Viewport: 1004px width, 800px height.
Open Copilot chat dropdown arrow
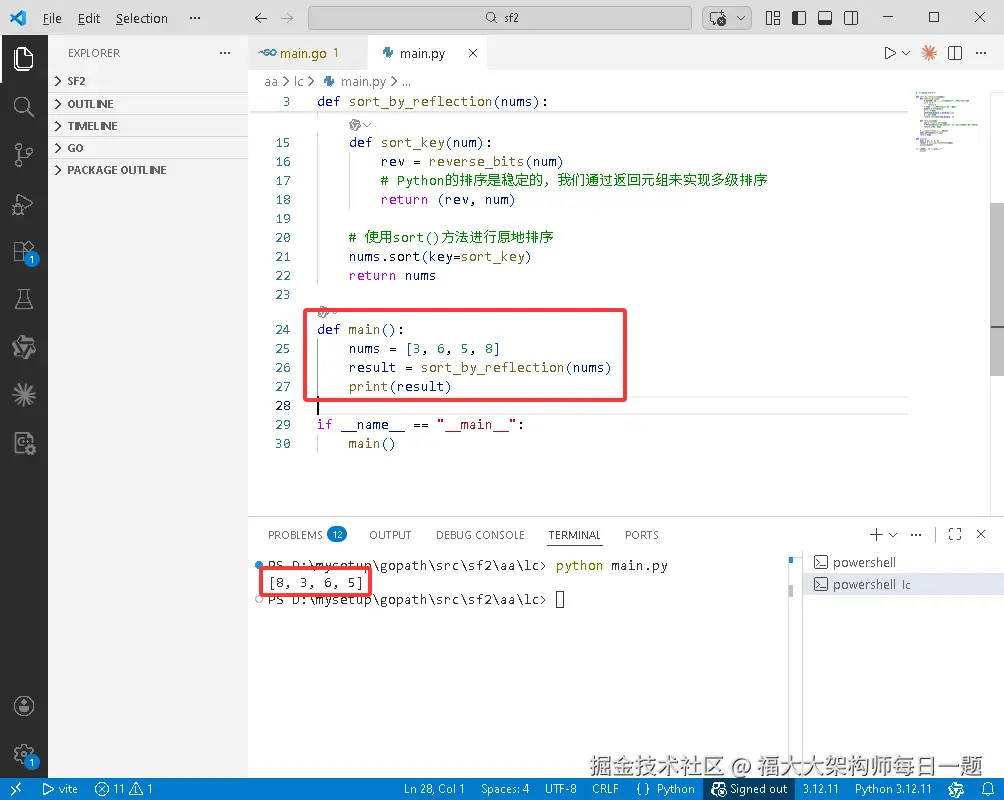pos(741,18)
